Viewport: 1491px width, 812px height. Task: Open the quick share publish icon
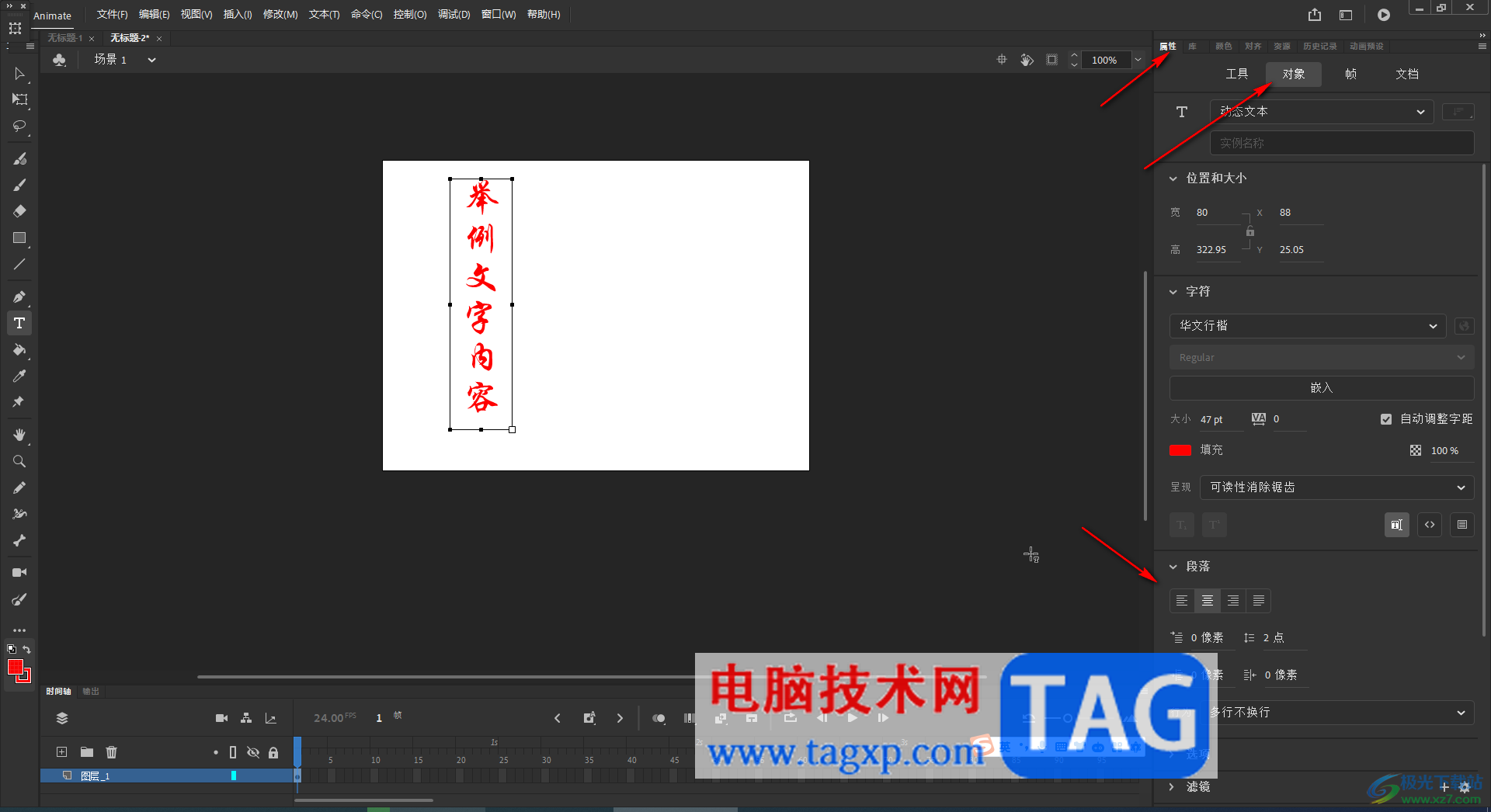tap(1315, 15)
